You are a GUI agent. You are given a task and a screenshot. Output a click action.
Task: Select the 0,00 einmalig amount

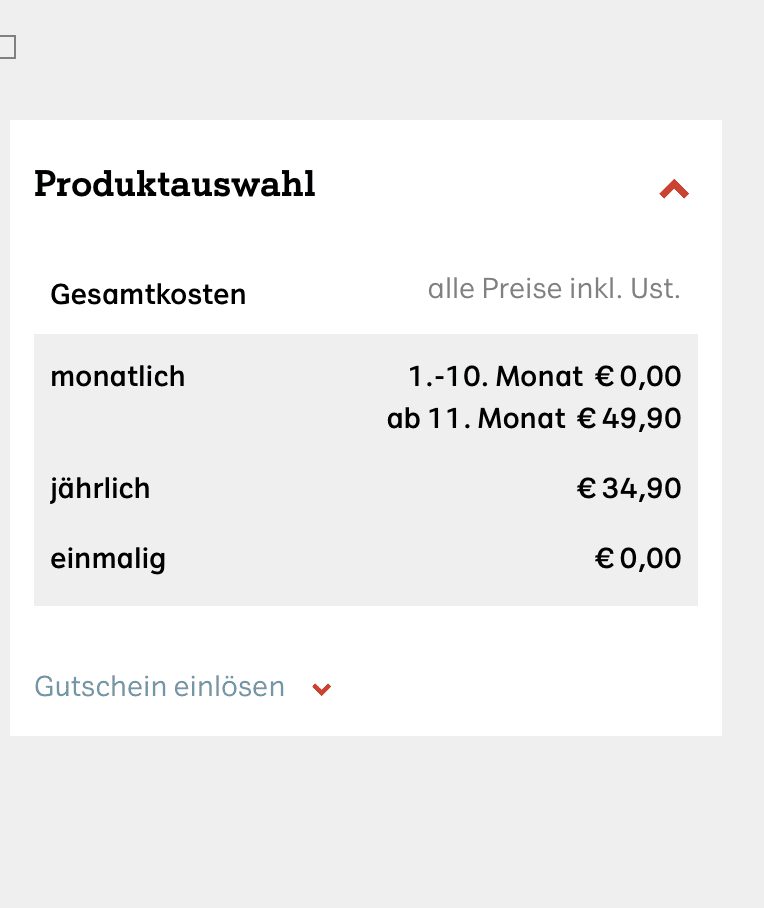(x=651, y=558)
